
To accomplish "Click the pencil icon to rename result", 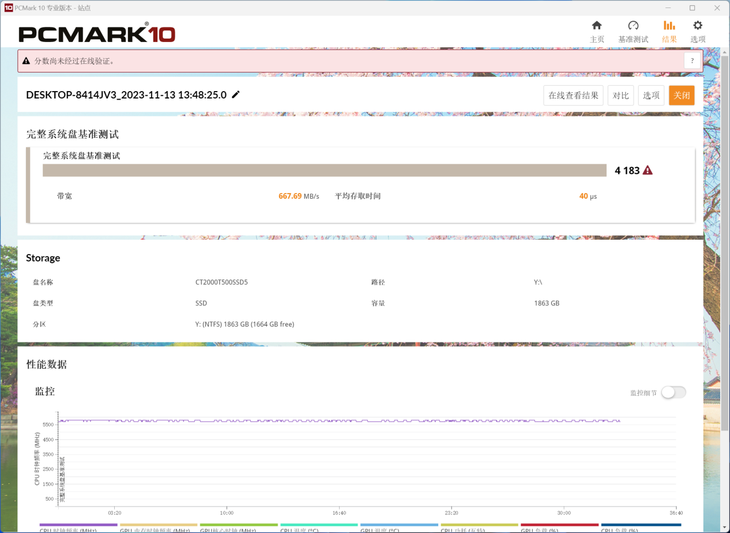I will [x=236, y=95].
